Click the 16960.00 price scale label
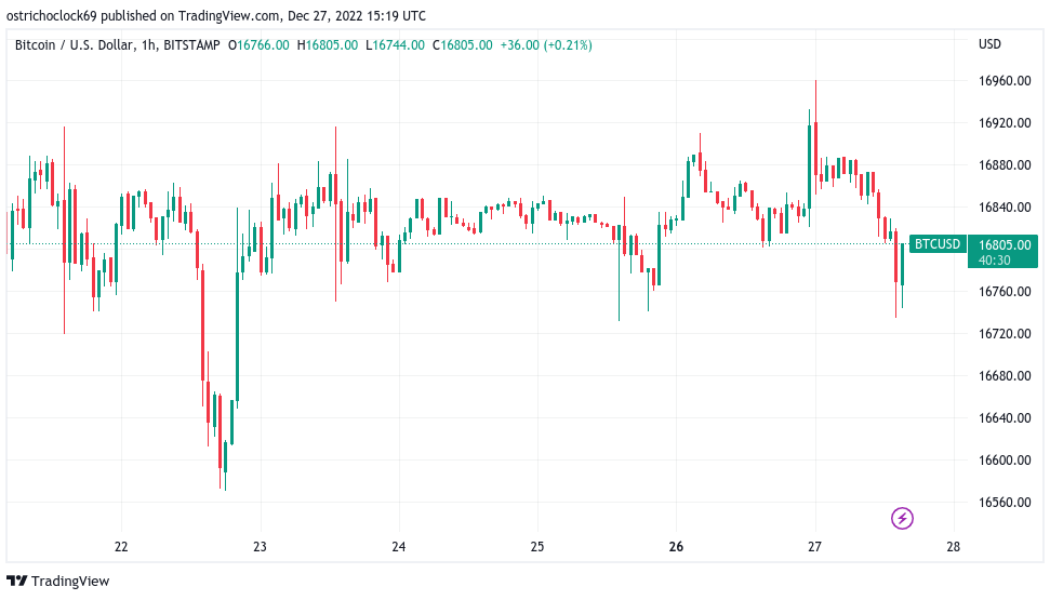 click(1003, 81)
